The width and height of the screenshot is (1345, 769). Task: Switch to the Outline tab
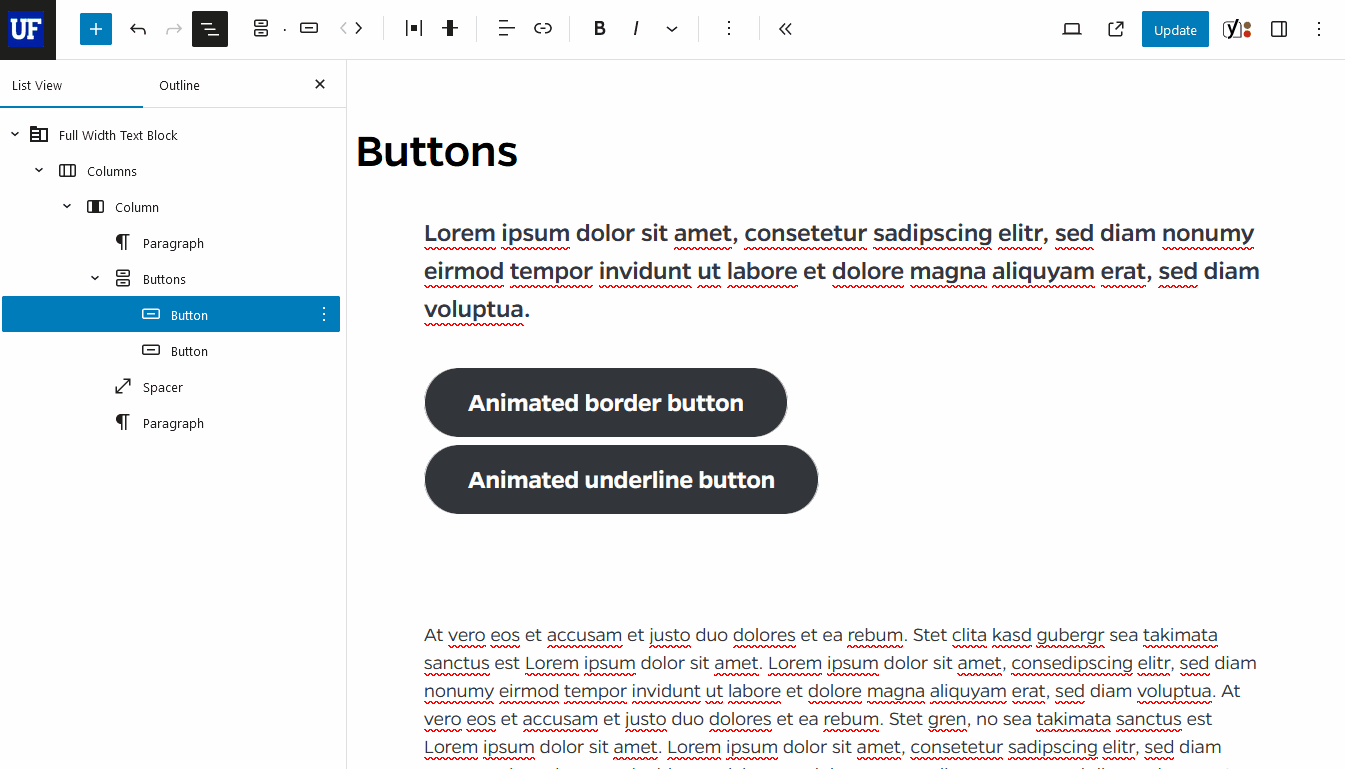180,85
